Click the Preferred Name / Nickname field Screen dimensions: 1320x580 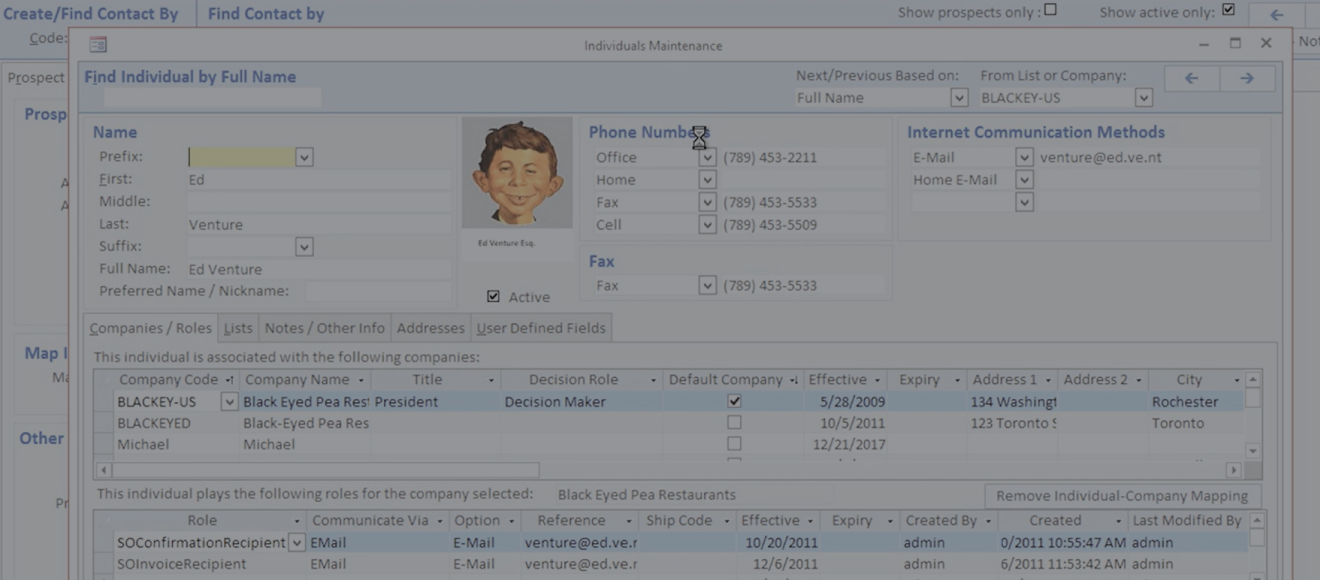pyautogui.click(x=377, y=292)
